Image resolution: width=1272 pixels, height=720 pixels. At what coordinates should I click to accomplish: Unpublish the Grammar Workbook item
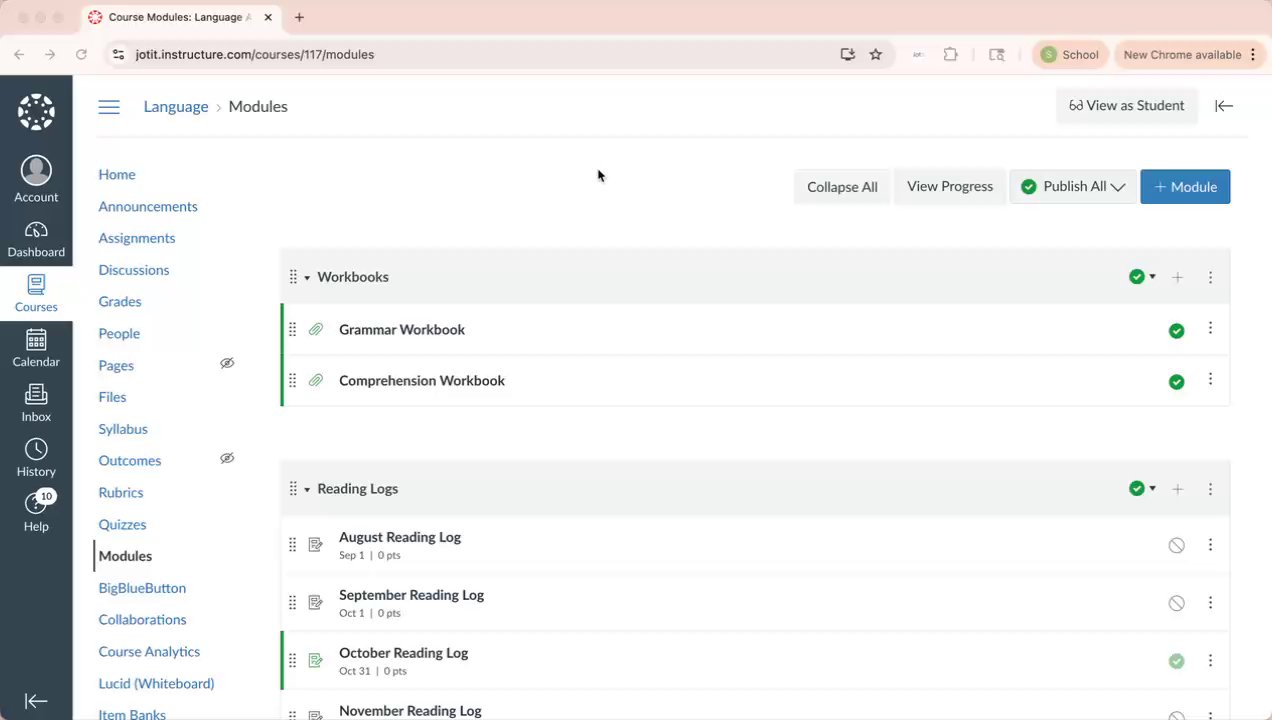pyautogui.click(x=1176, y=330)
